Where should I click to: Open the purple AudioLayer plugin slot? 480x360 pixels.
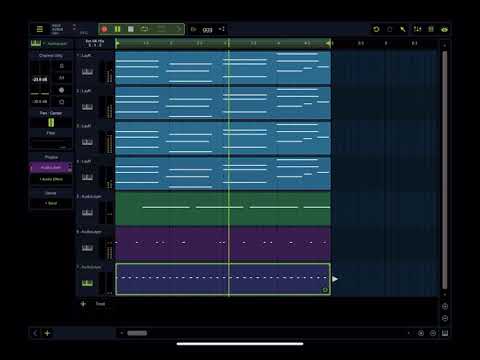tap(51, 167)
